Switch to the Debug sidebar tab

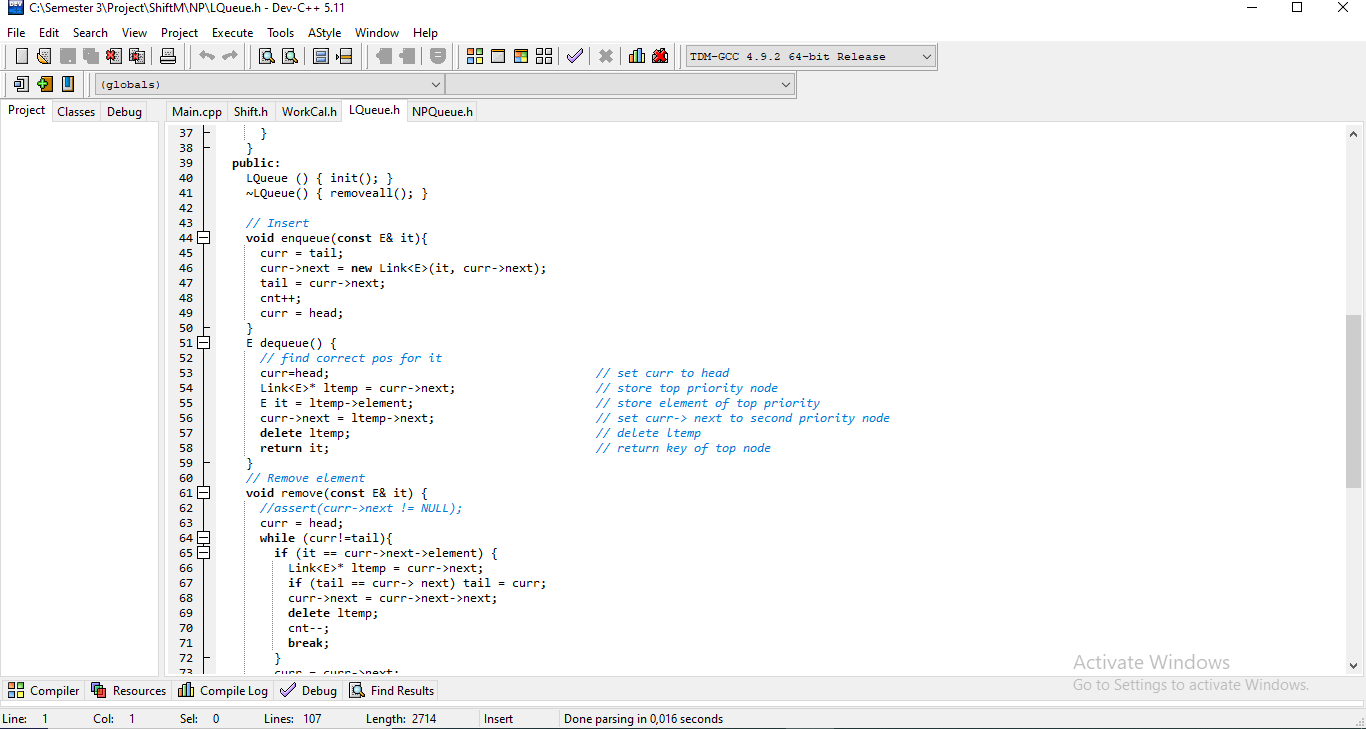[x=124, y=111]
